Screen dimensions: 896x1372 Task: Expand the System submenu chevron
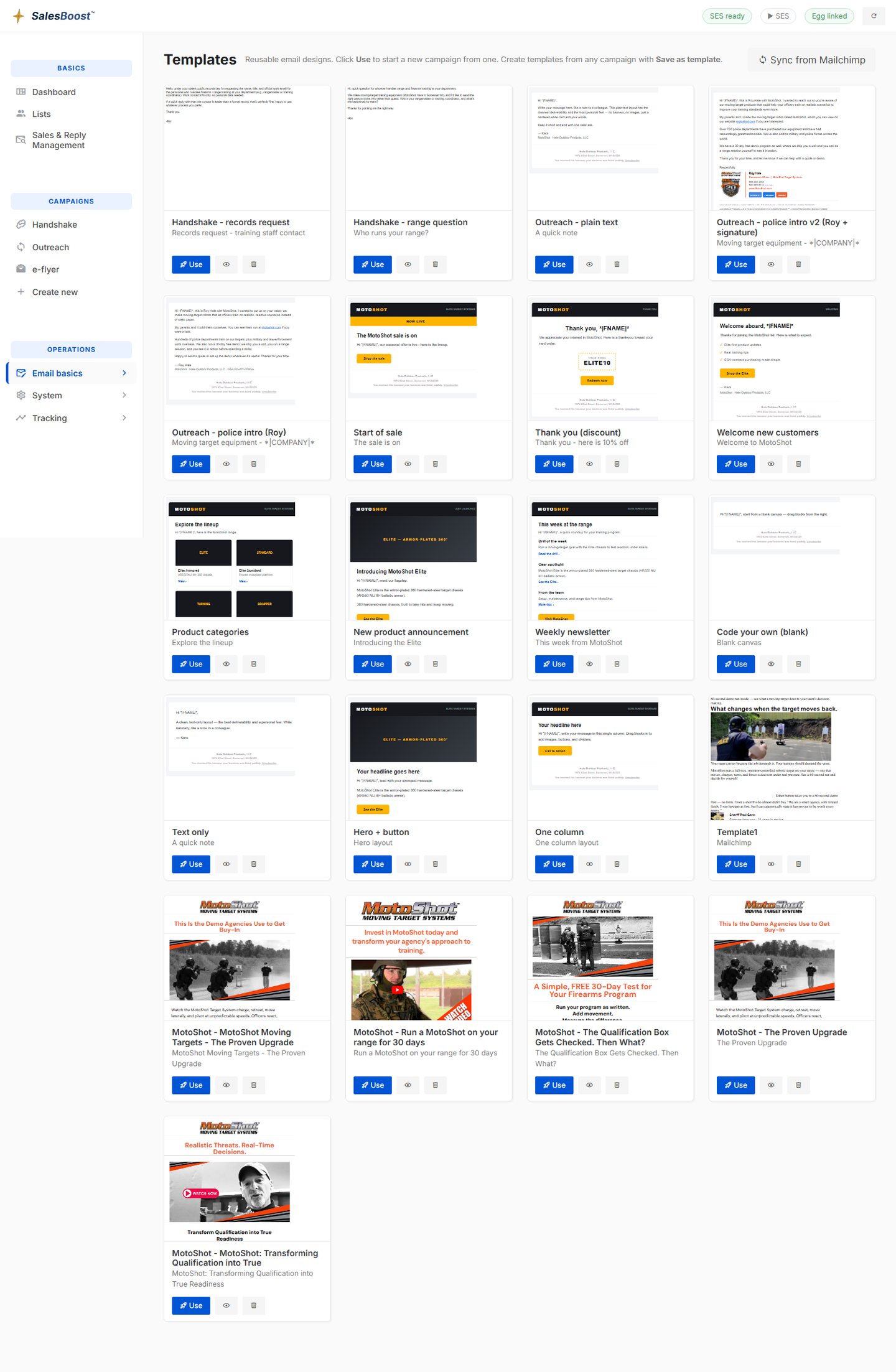point(124,396)
